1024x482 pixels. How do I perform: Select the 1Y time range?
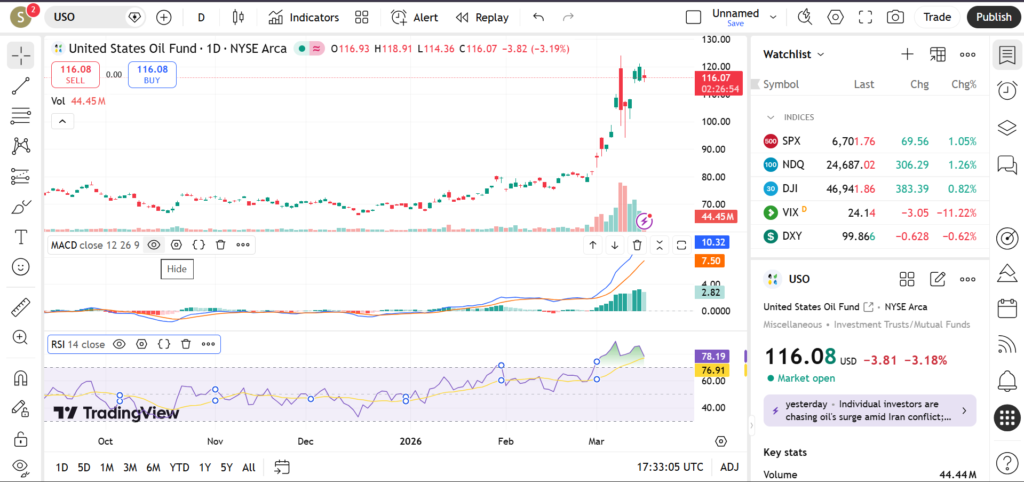[204, 467]
